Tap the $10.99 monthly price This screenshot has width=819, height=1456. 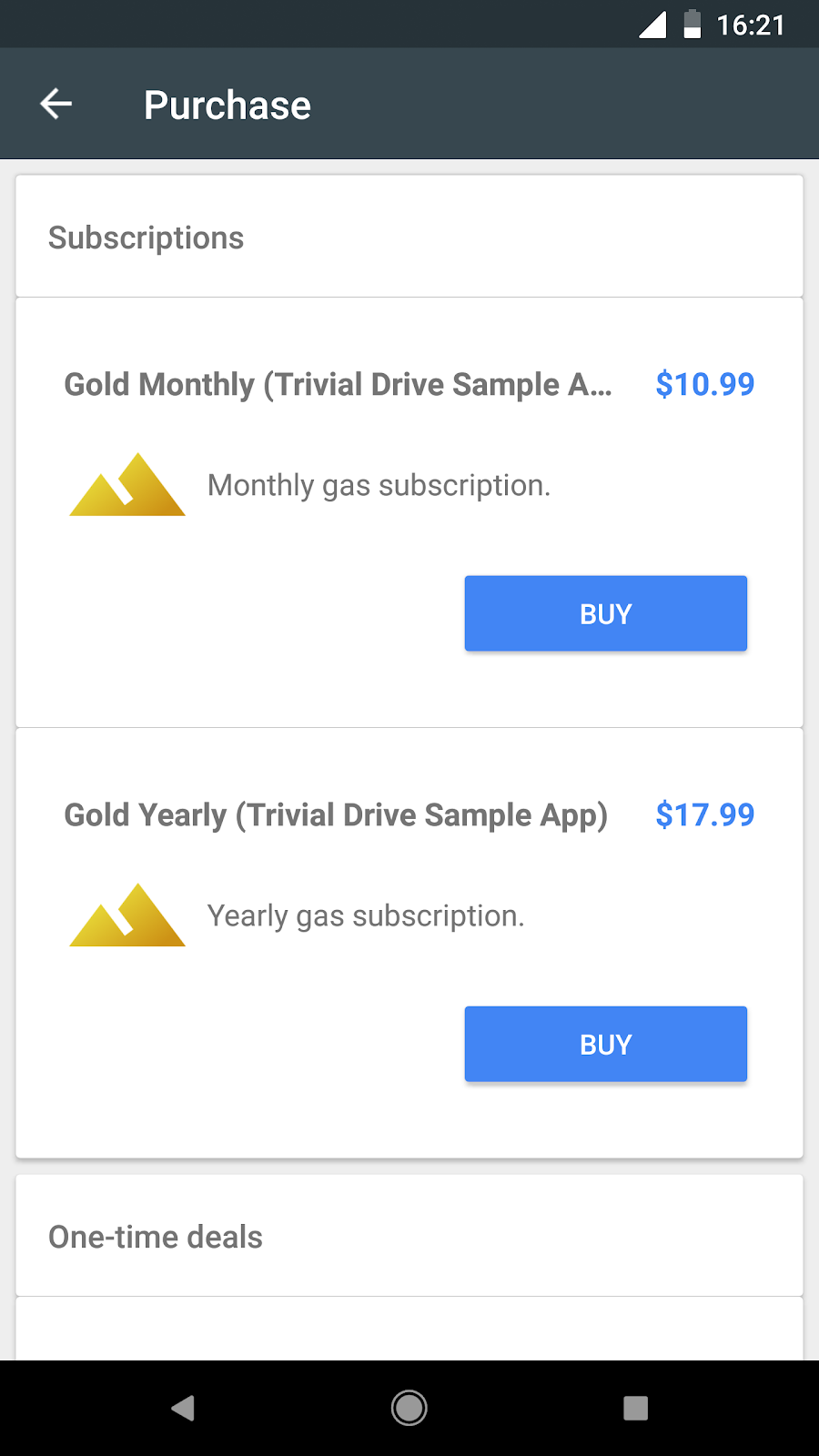[x=704, y=384]
